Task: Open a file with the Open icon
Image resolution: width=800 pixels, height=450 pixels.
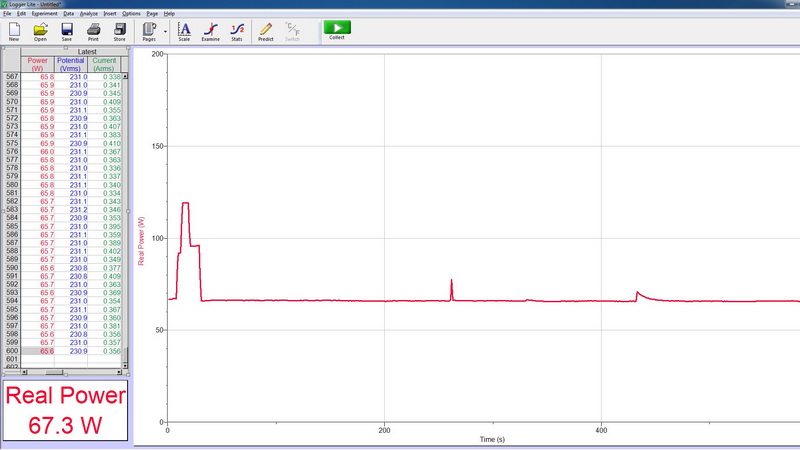Action: [41, 31]
